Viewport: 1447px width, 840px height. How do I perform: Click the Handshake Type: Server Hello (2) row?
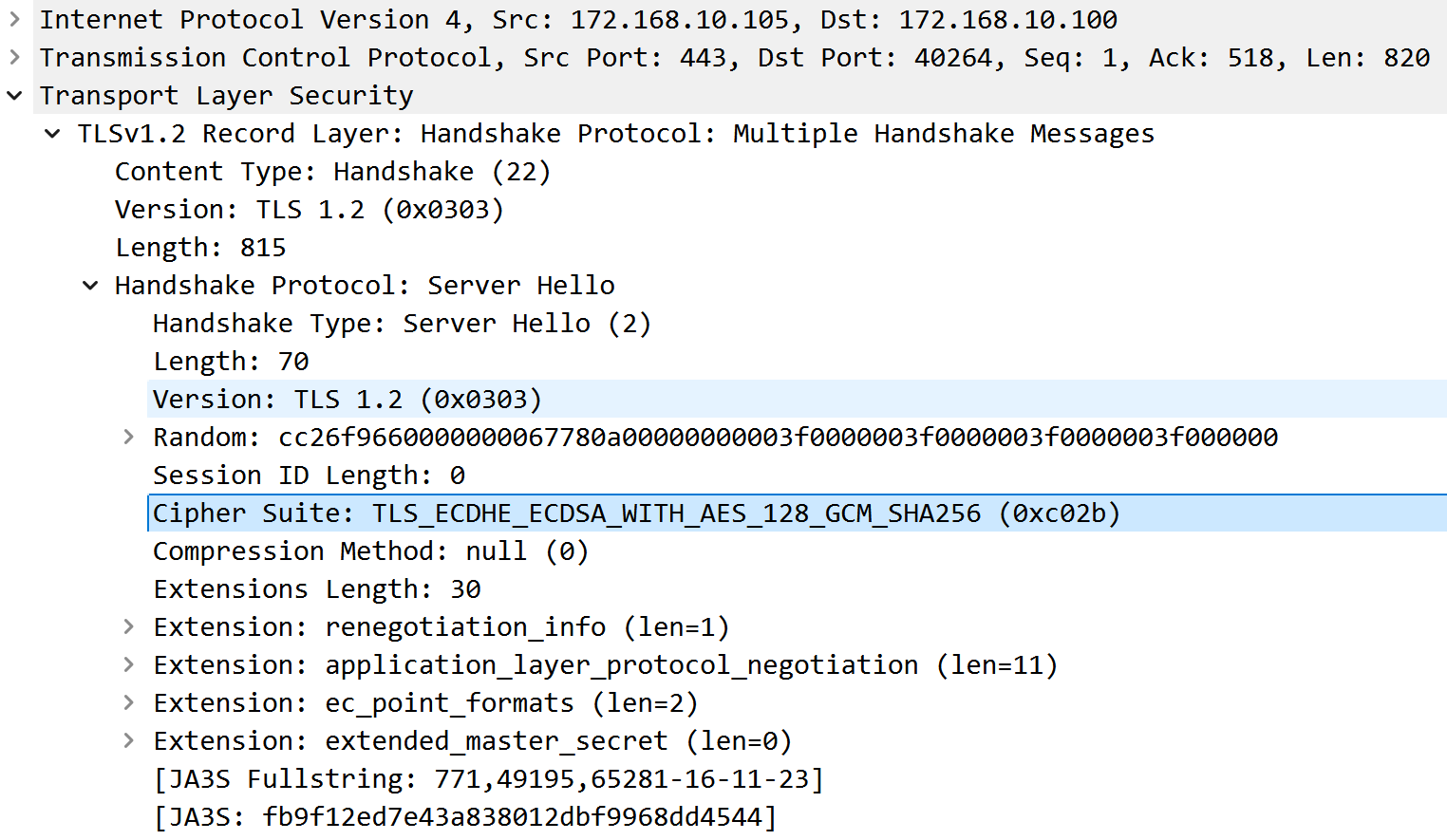tap(402, 324)
